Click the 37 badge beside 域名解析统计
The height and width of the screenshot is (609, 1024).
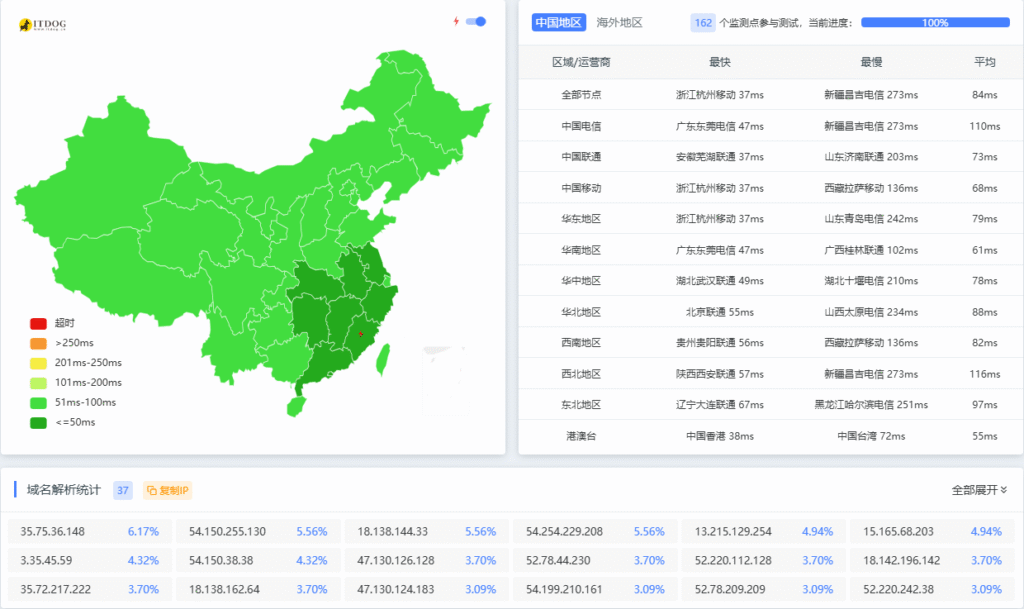click(x=123, y=490)
